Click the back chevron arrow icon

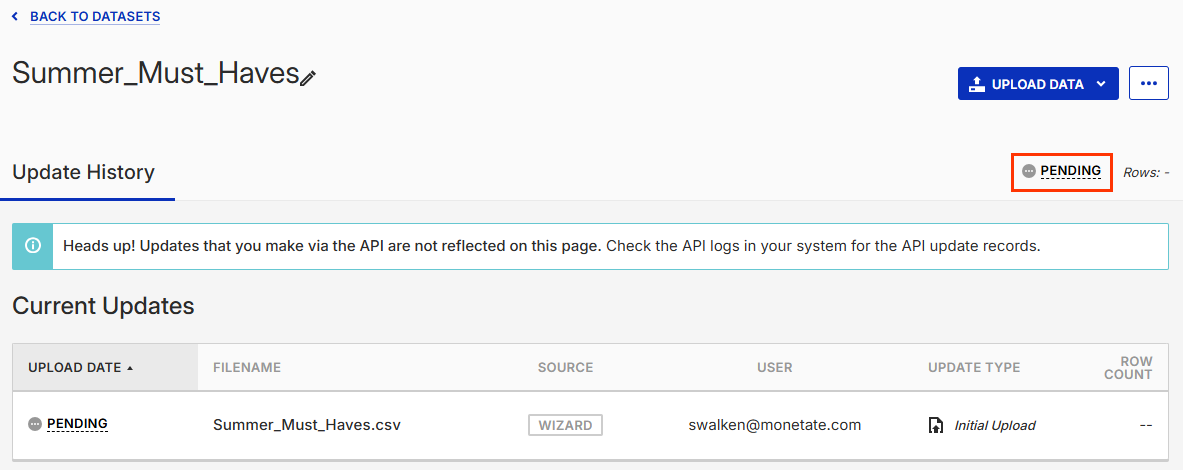pyautogui.click(x=14, y=17)
